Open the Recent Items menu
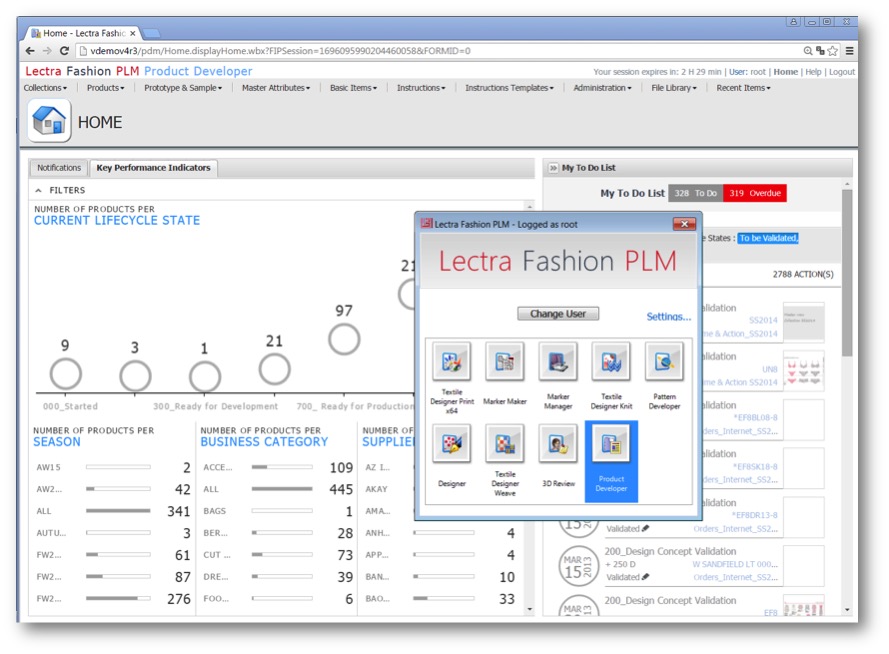Screen dimensions: 889x654 743,88
